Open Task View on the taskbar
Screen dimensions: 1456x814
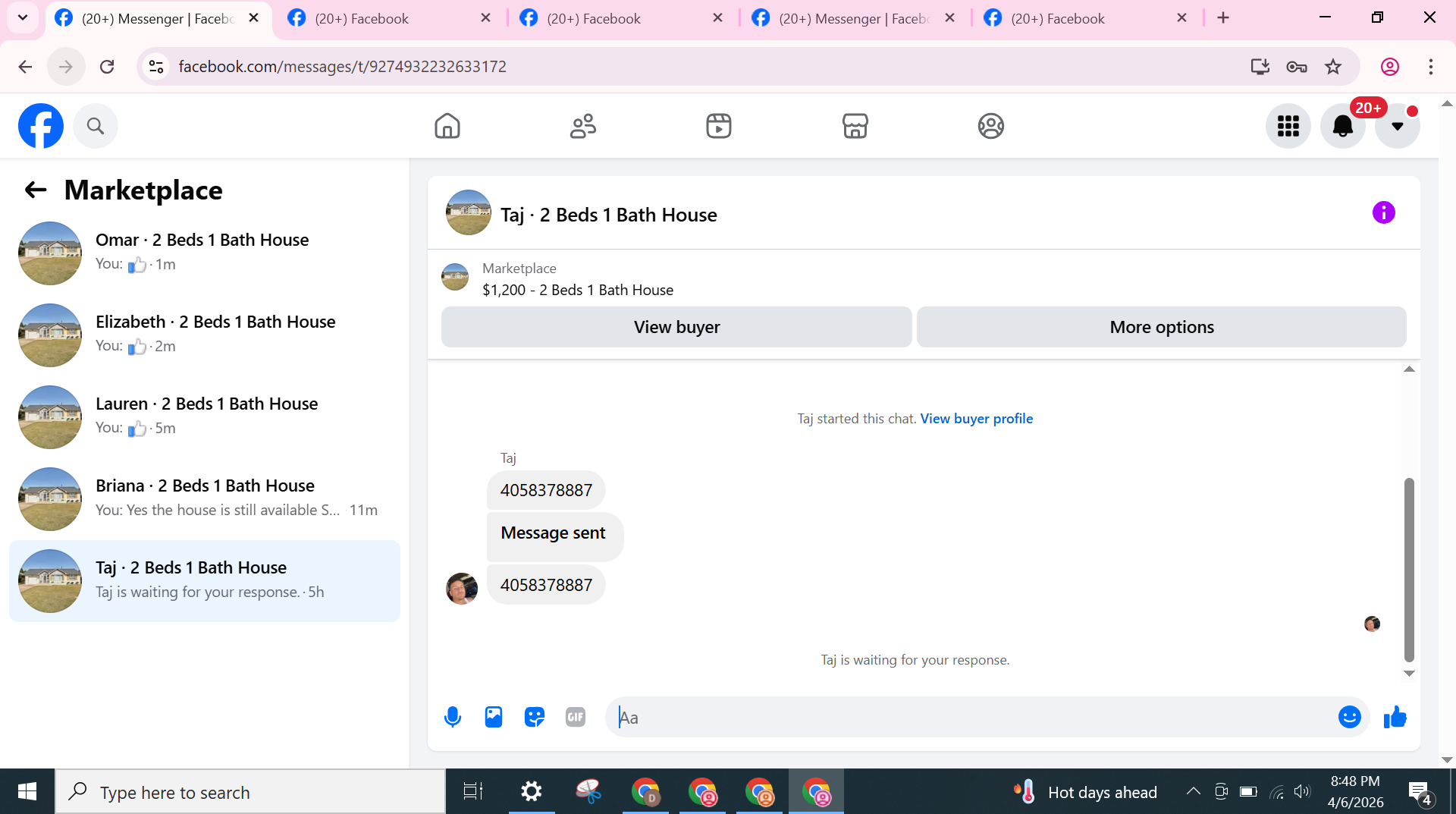click(x=473, y=792)
